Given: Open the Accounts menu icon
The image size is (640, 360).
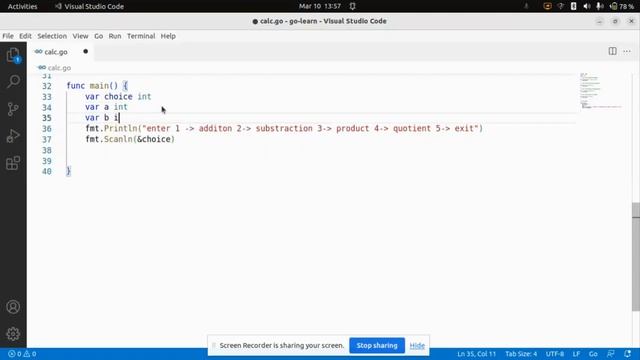Looking at the screenshot, I should coord(13,307).
